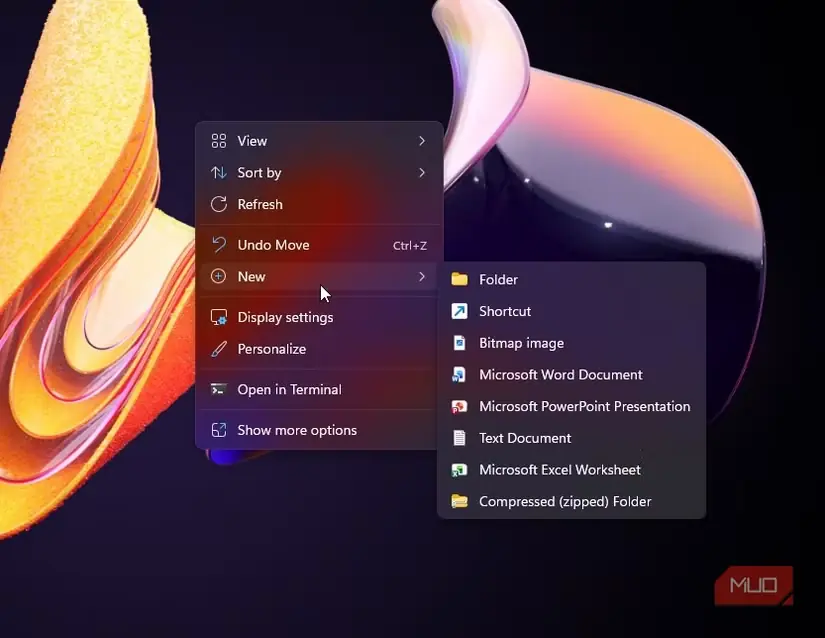
Task: Create a new Microsoft Excel Worksheet
Action: [571, 470]
